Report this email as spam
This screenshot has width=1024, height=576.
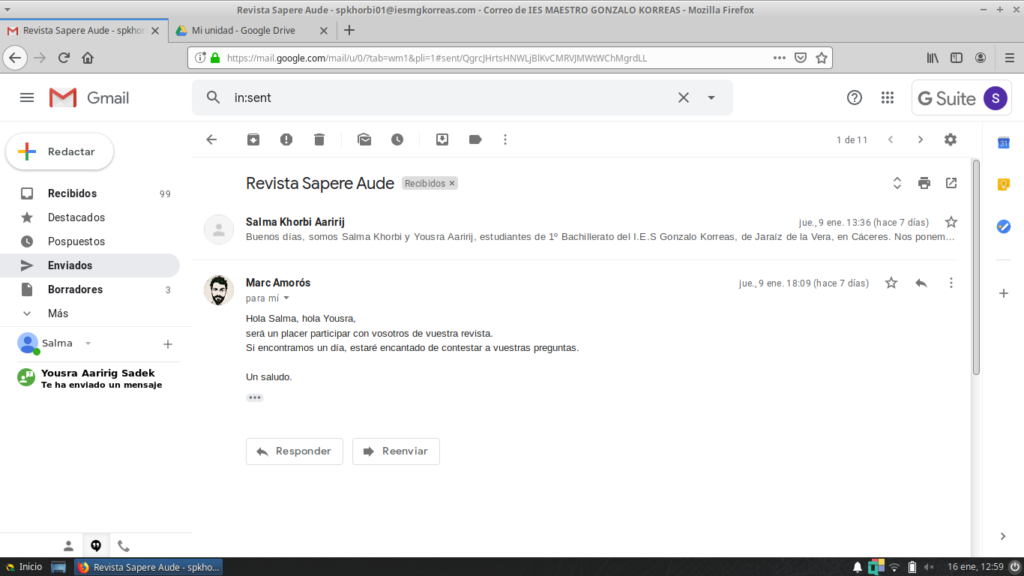point(286,140)
